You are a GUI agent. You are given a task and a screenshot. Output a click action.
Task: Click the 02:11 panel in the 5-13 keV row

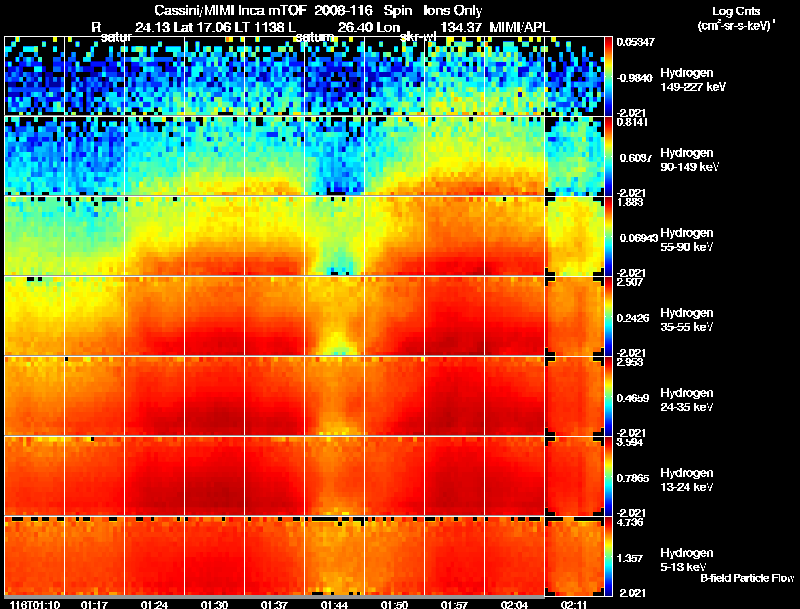[574, 556]
